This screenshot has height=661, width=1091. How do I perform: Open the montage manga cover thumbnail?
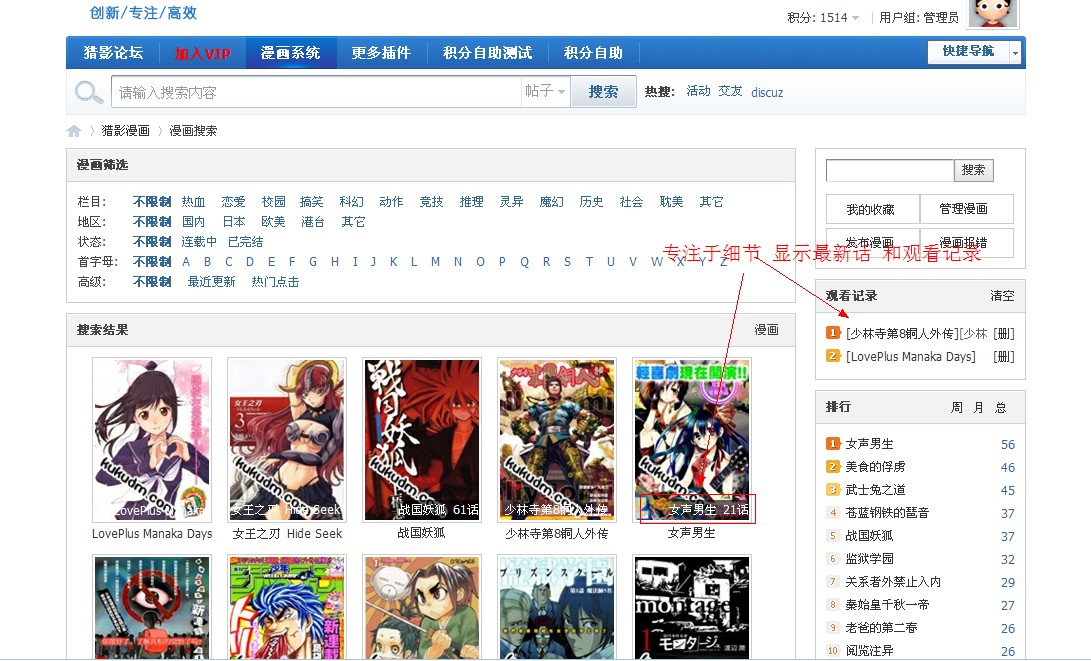(692, 607)
